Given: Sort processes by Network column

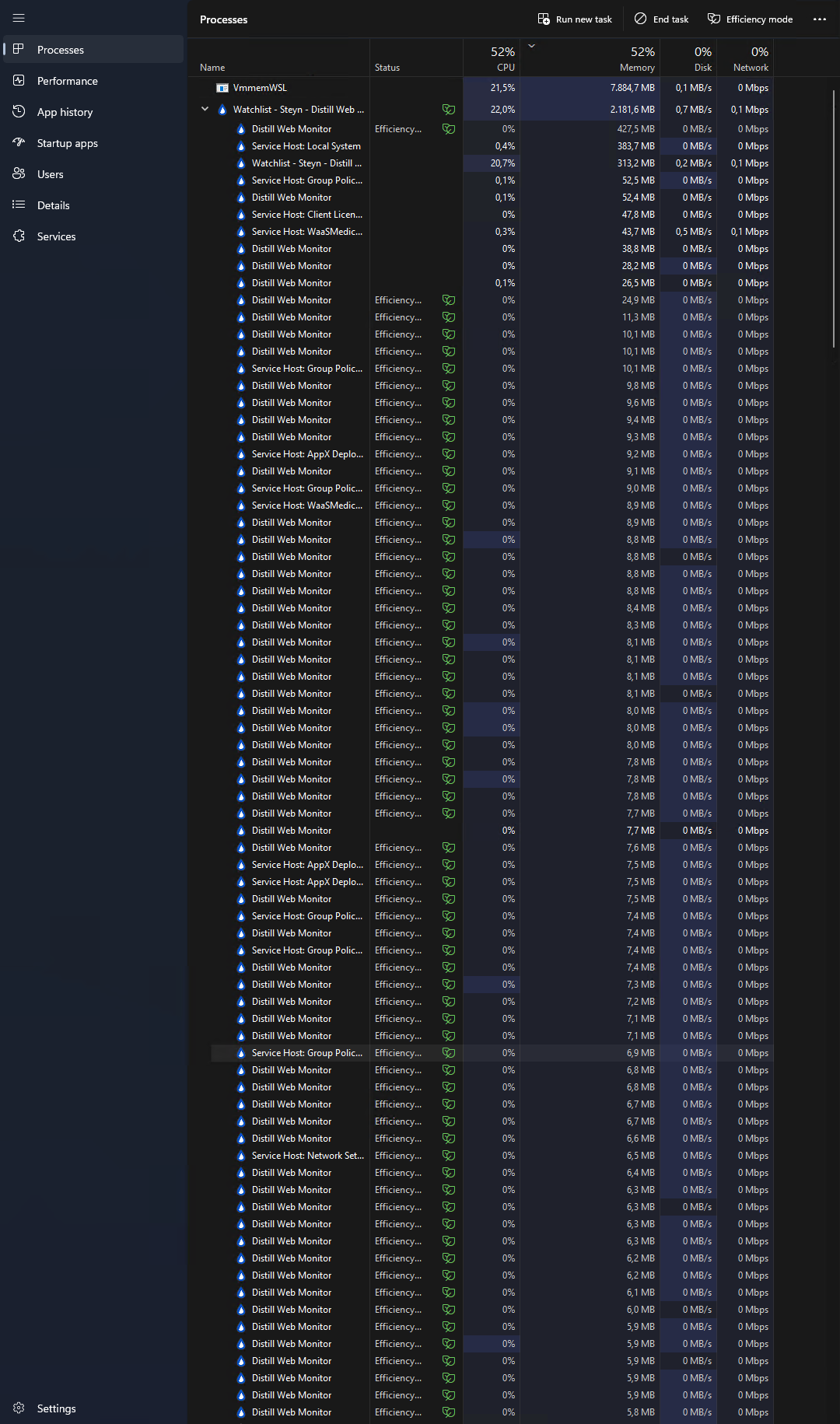Looking at the screenshot, I should (x=745, y=58).
